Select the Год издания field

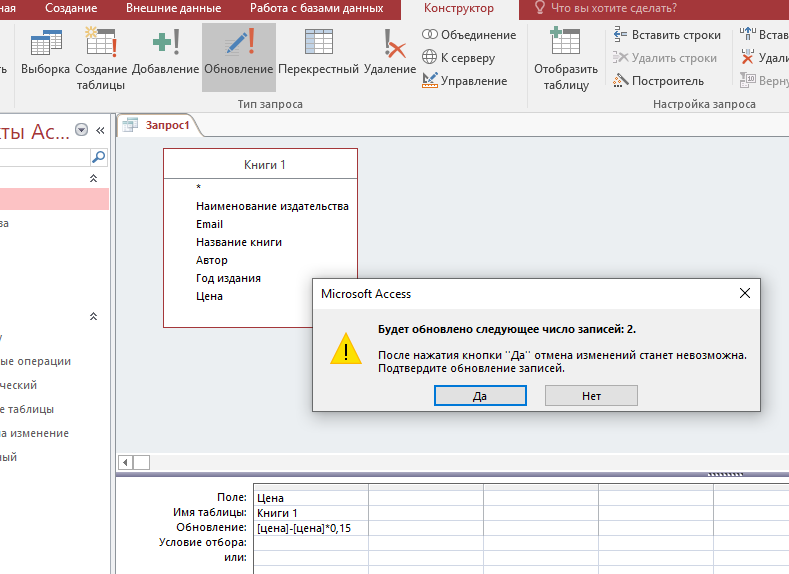coord(228,278)
